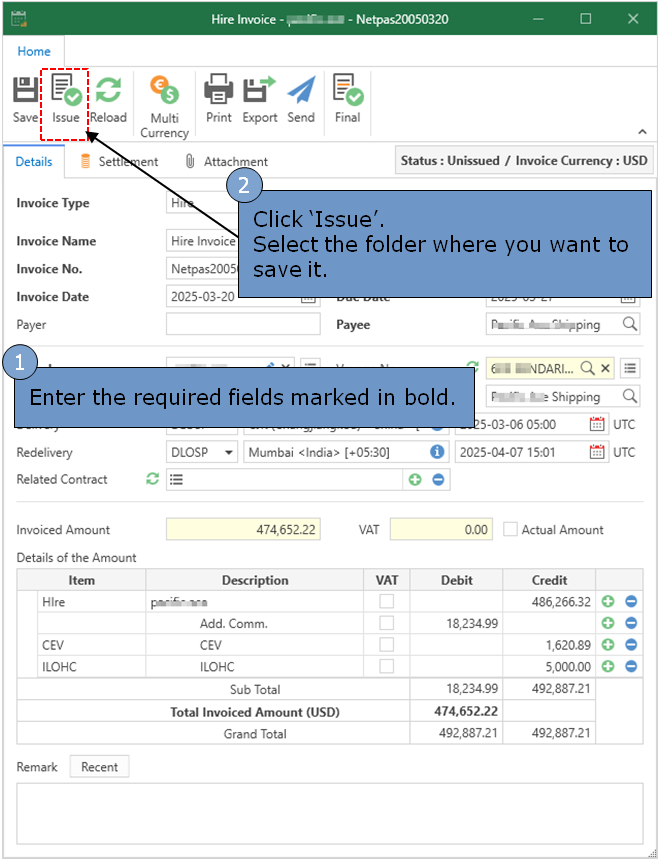Open the Redelivery date calendar picker
This screenshot has width=659, height=860.
click(x=597, y=452)
